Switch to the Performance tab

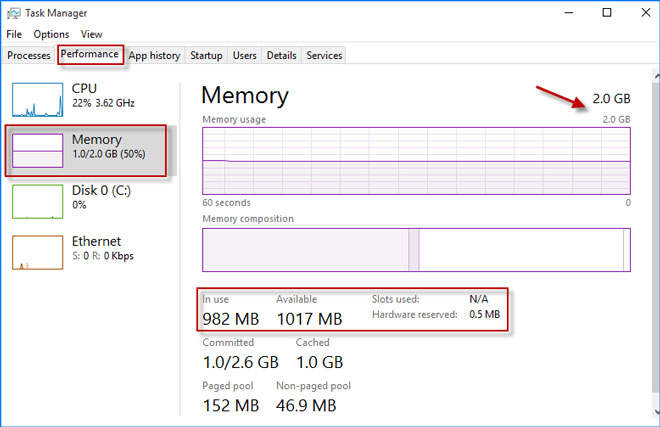click(90, 54)
